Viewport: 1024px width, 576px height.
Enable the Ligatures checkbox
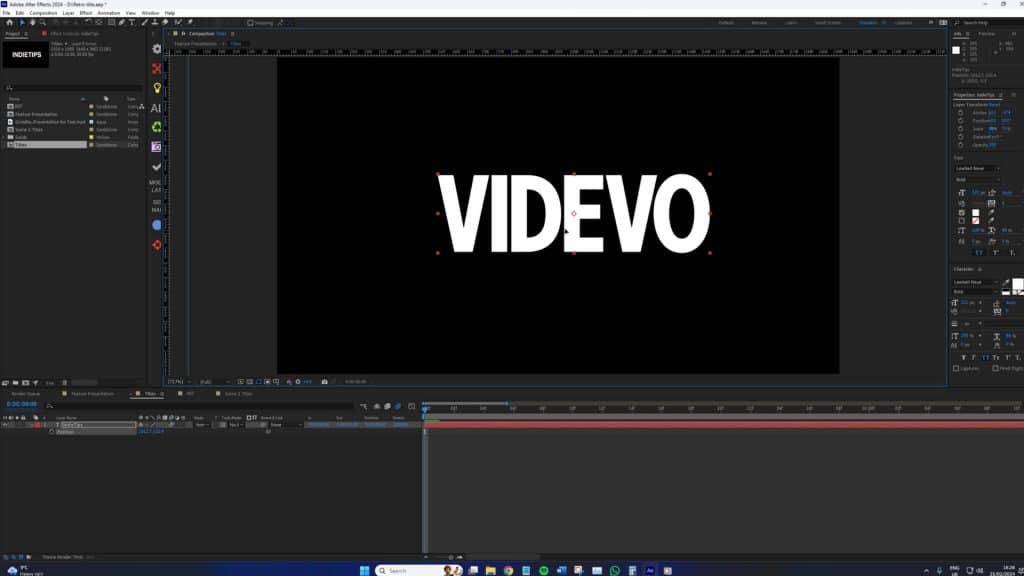click(956, 368)
